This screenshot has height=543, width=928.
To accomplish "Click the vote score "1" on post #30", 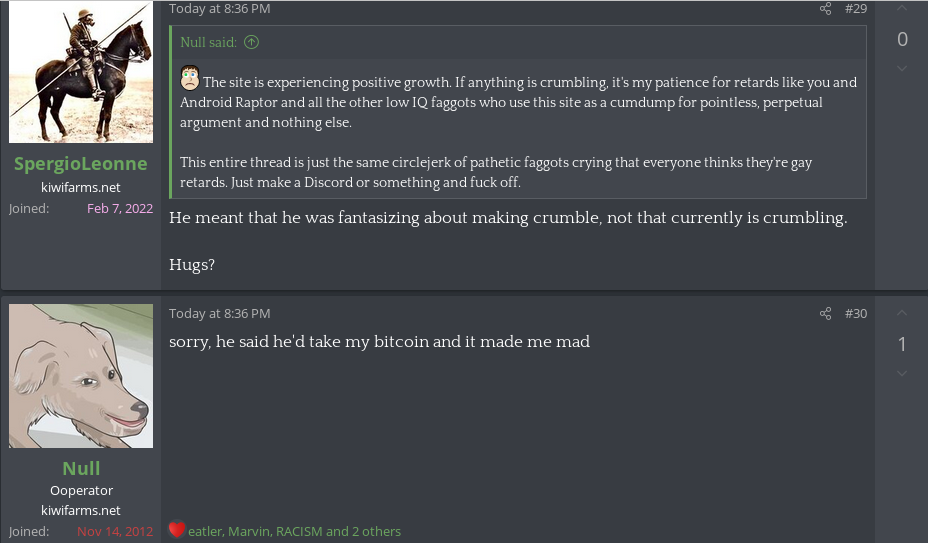I will click(x=902, y=344).
